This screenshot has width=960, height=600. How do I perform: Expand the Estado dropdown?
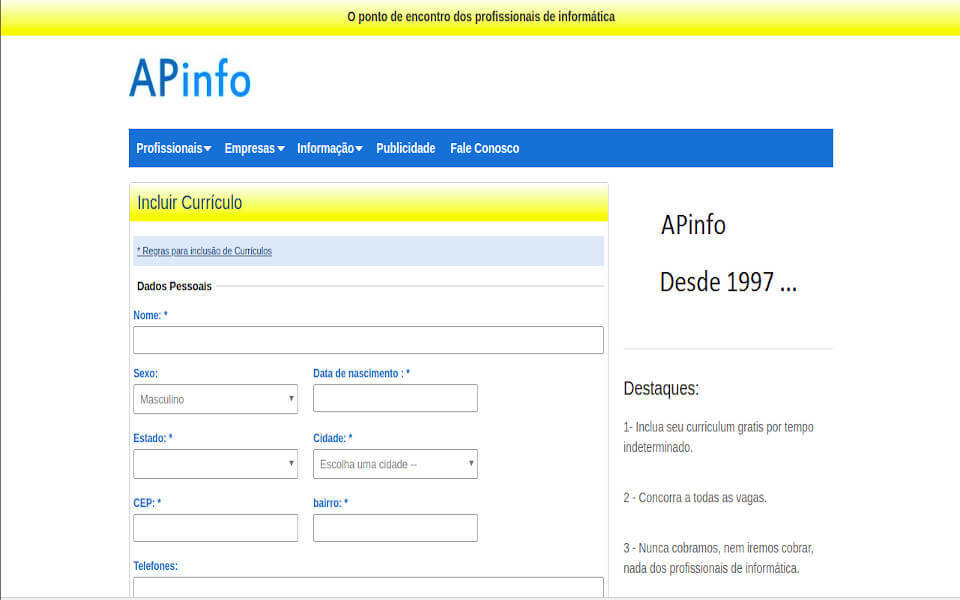[216, 464]
